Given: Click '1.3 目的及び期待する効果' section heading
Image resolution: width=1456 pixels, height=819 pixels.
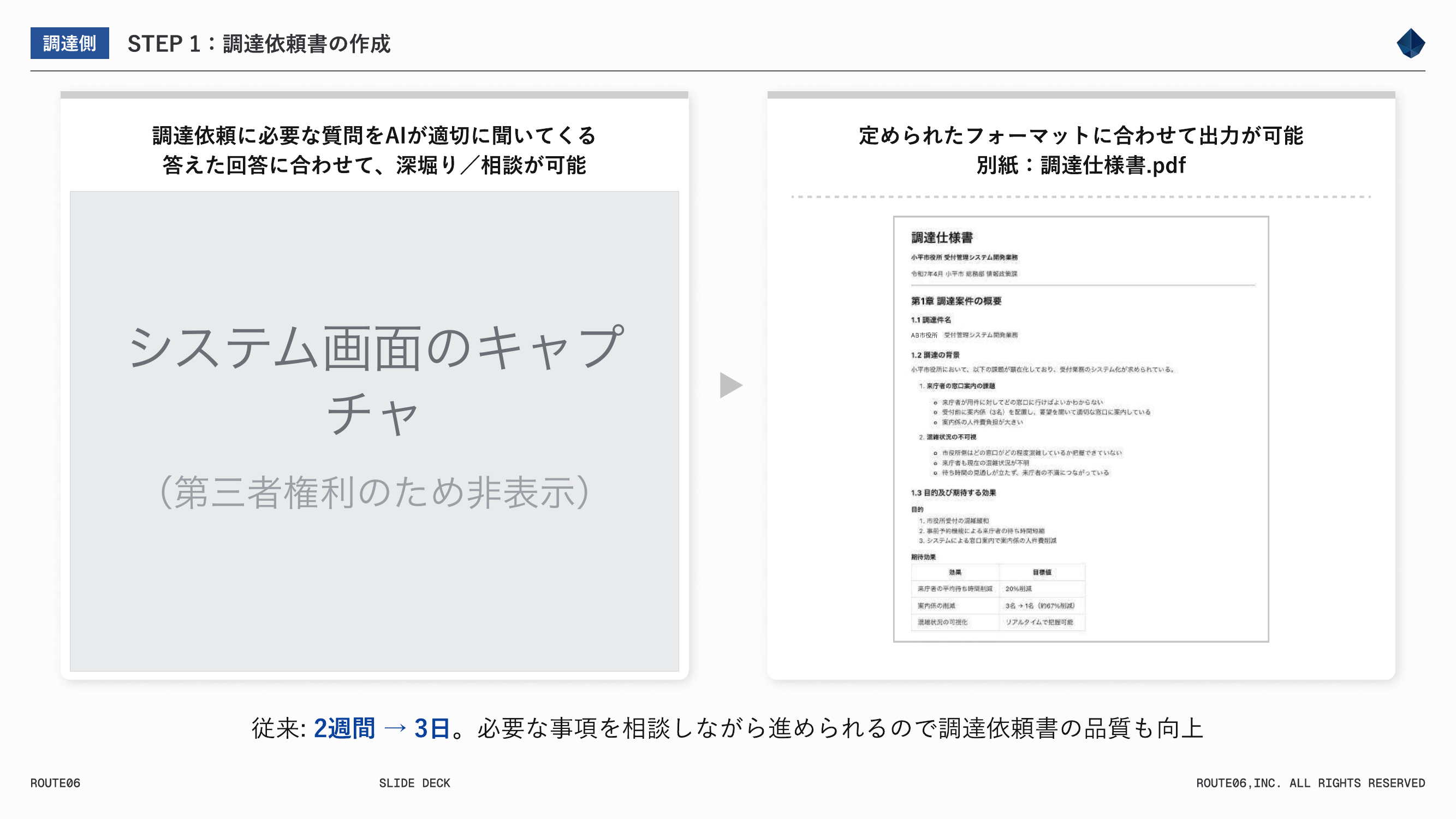Looking at the screenshot, I should coord(953,492).
